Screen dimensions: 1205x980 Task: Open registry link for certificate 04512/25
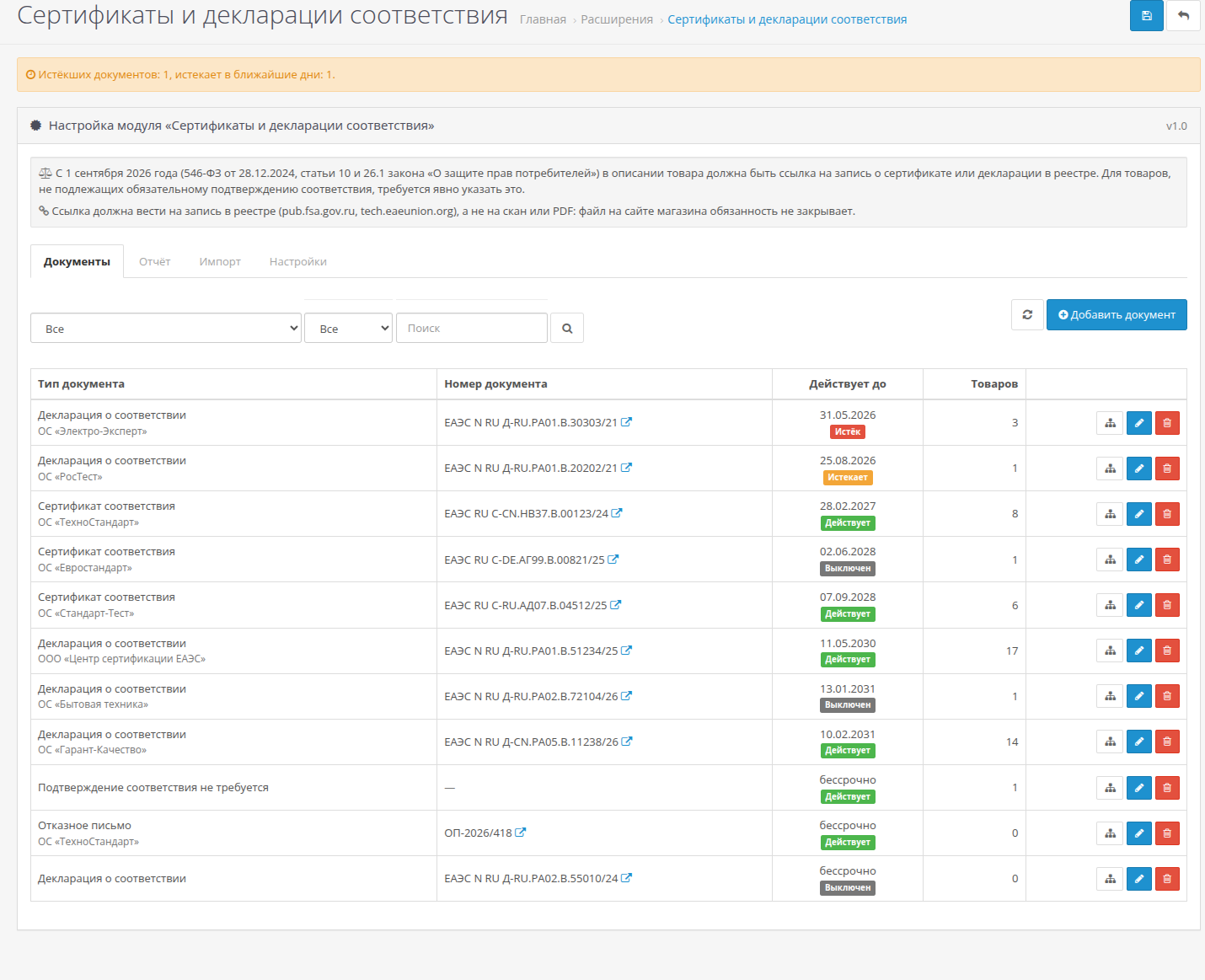(x=616, y=605)
